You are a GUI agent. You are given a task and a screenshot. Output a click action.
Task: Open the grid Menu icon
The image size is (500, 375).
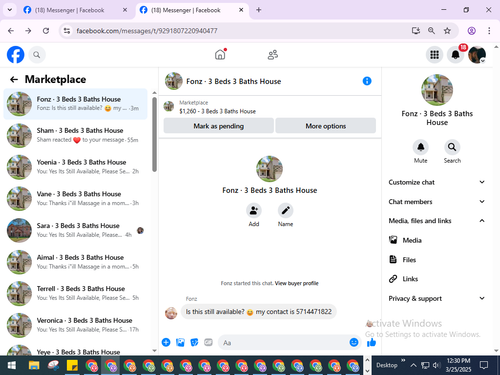coord(434,55)
